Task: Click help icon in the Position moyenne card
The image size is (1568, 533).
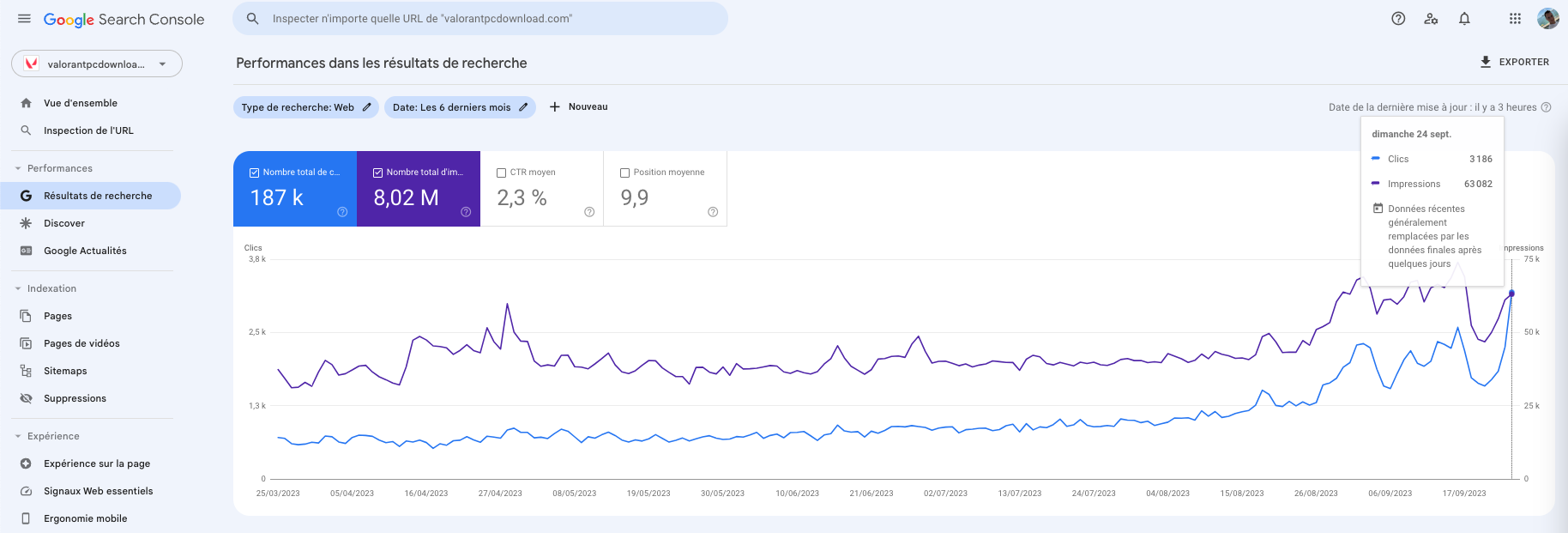Action: [x=713, y=212]
